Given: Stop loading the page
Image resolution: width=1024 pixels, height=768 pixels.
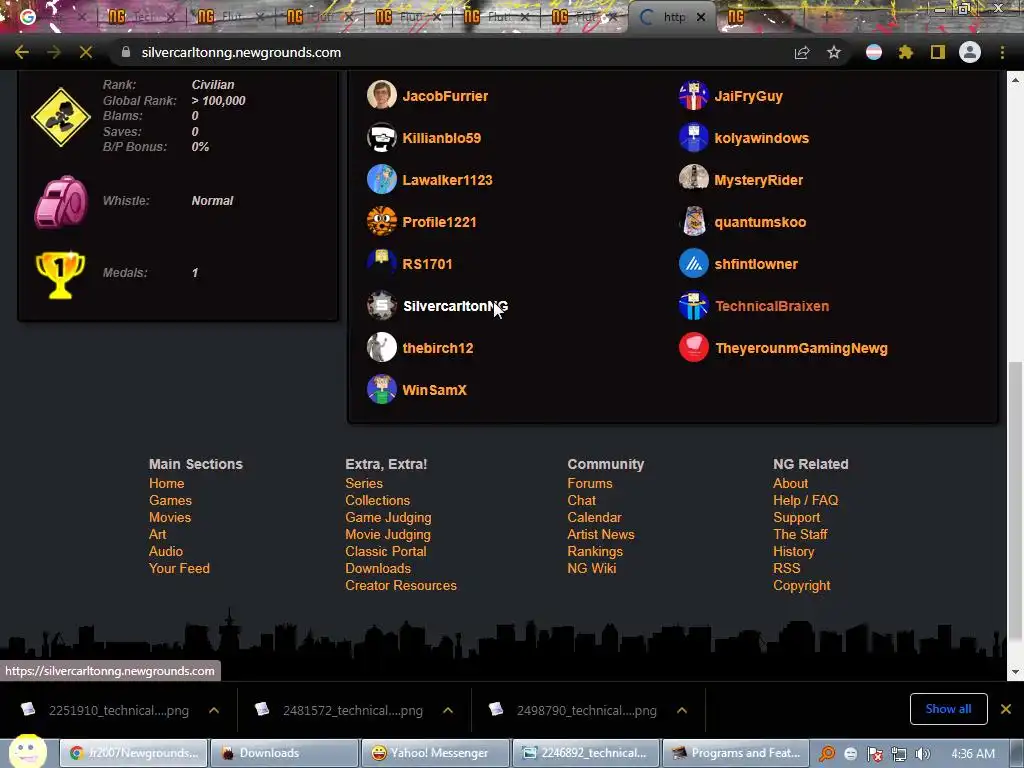Looking at the screenshot, I should click(x=86, y=52).
